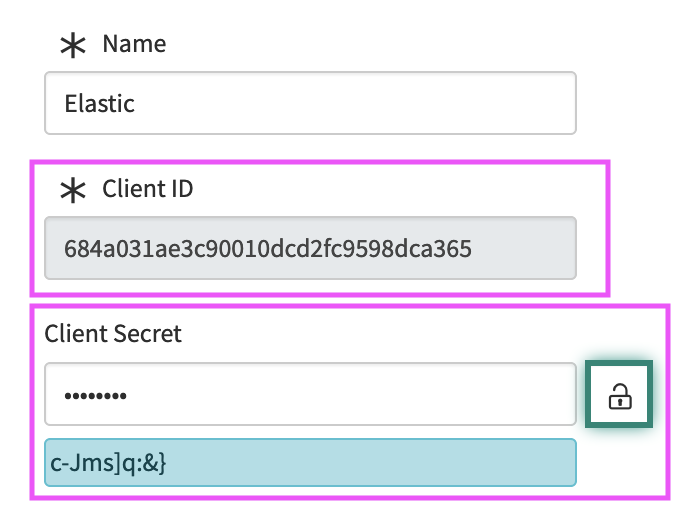Select the blue highlighted decrypted secret box
This screenshot has width=698, height=512.
[310, 464]
